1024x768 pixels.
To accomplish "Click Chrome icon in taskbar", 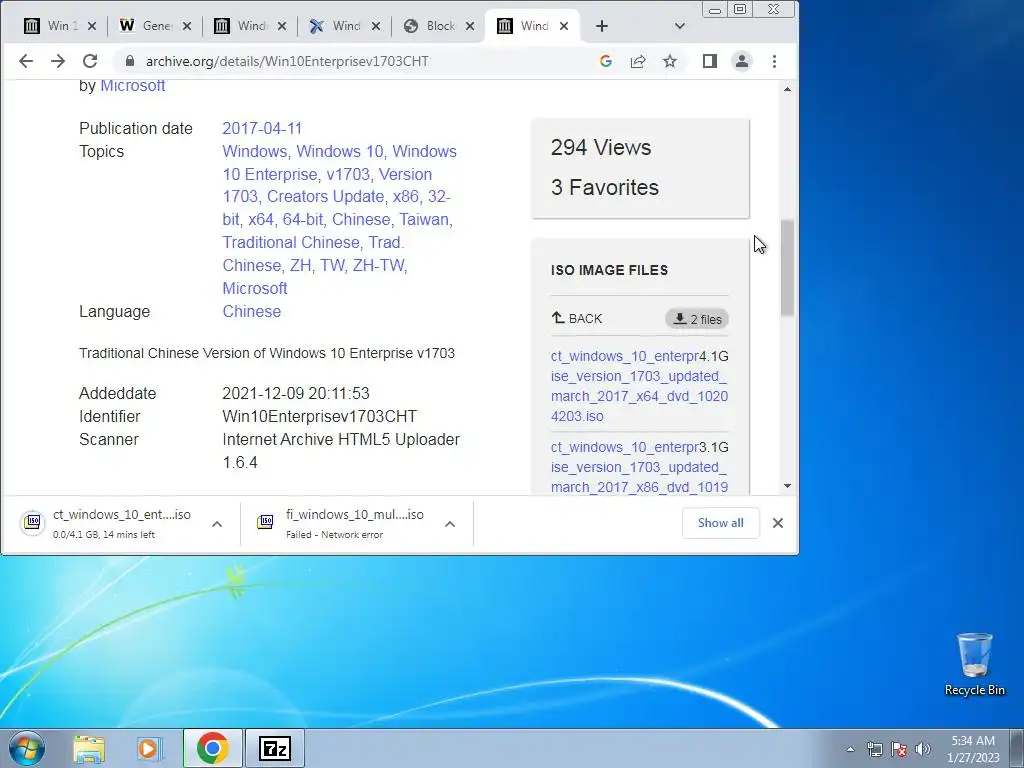I will 212,748.
